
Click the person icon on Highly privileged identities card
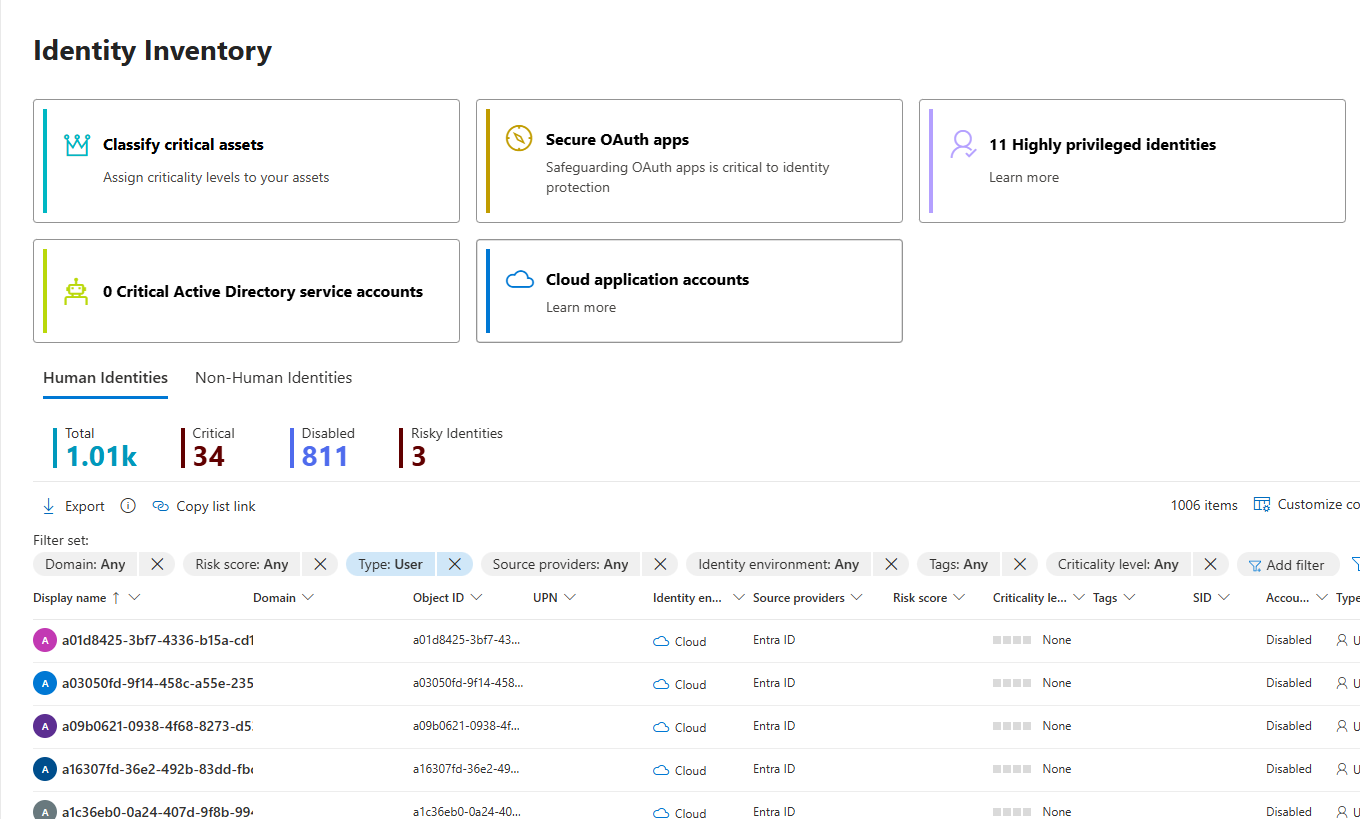pos(962,144)
